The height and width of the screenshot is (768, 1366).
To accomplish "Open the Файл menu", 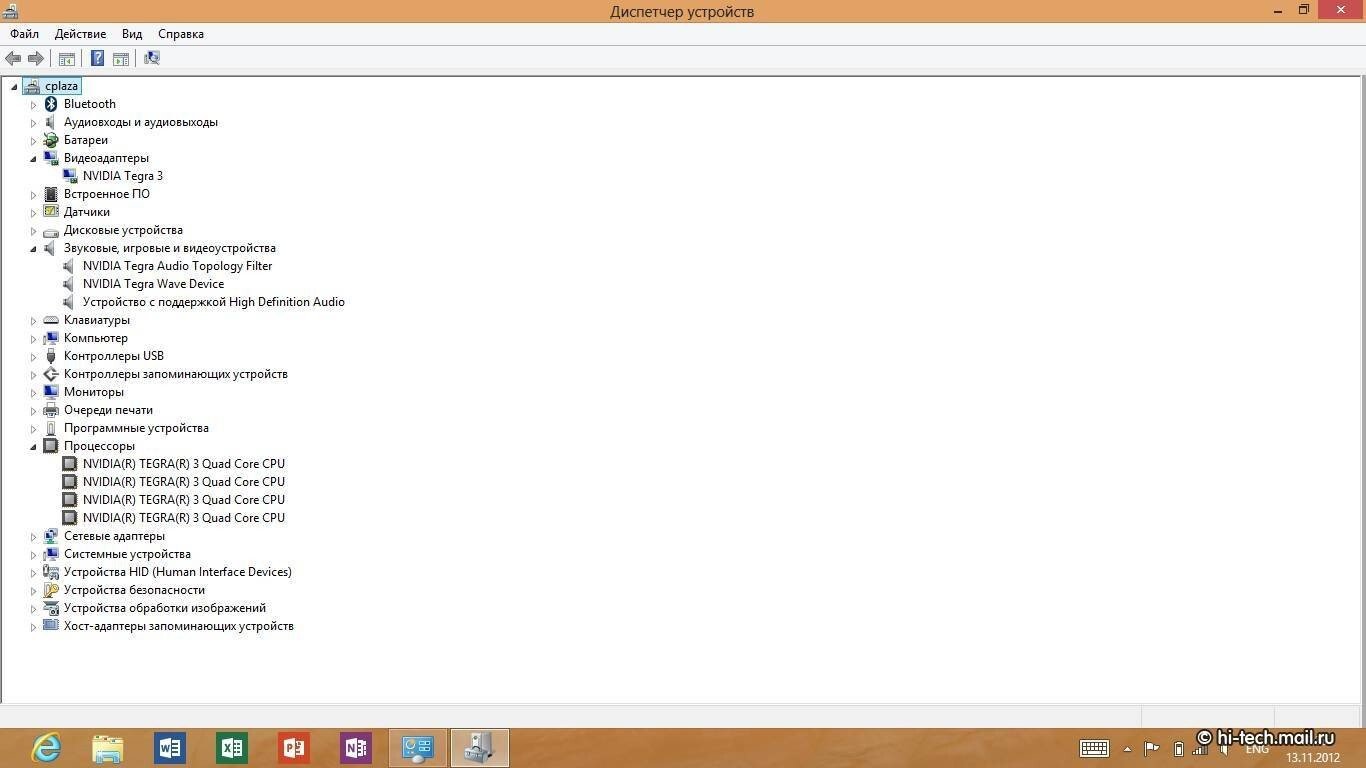I will coord(24,34).
